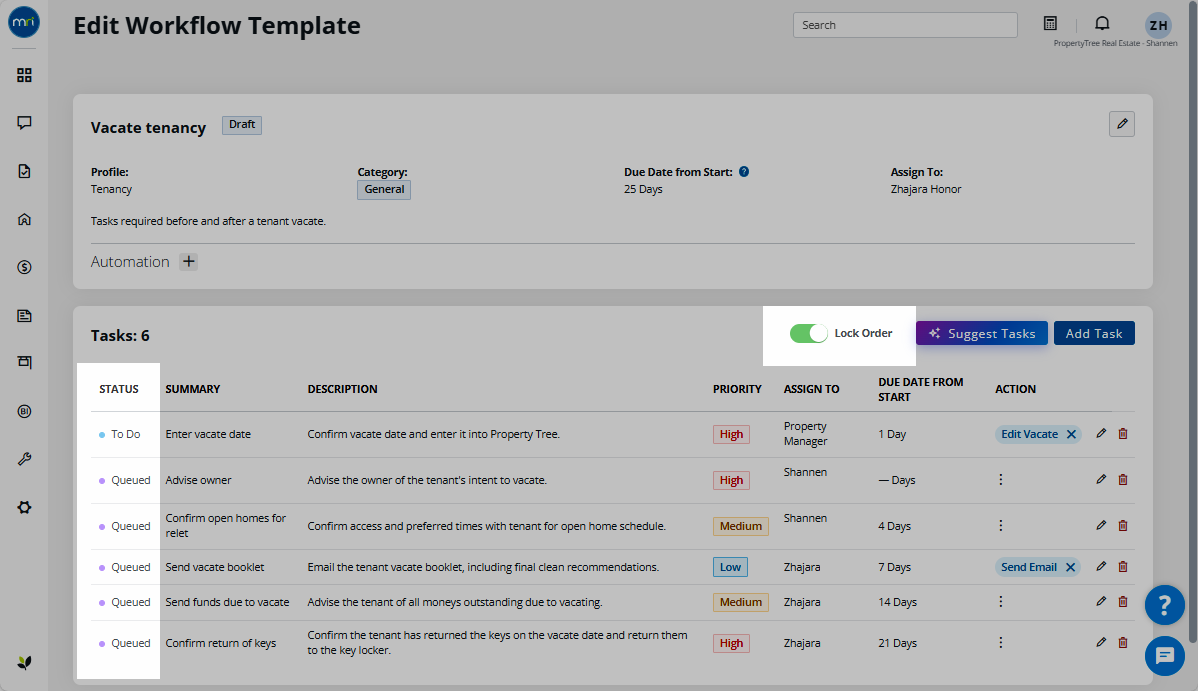Click the Due Date from Start help icon

click(x=744, y=172)
